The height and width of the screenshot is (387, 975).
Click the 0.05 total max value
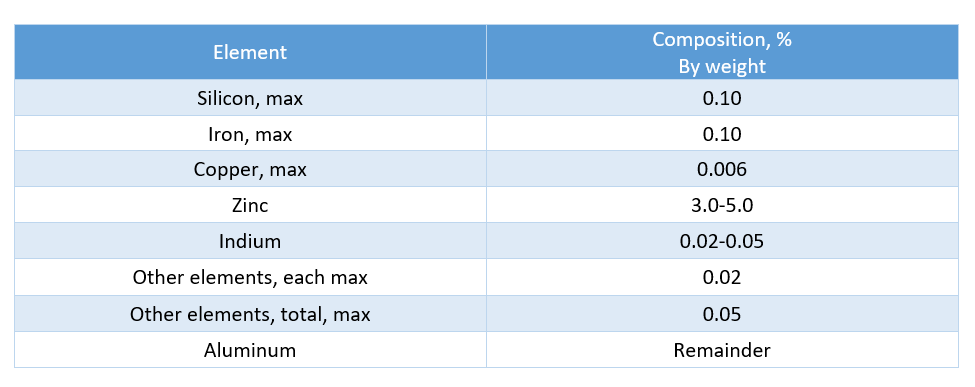coord(722,314)
